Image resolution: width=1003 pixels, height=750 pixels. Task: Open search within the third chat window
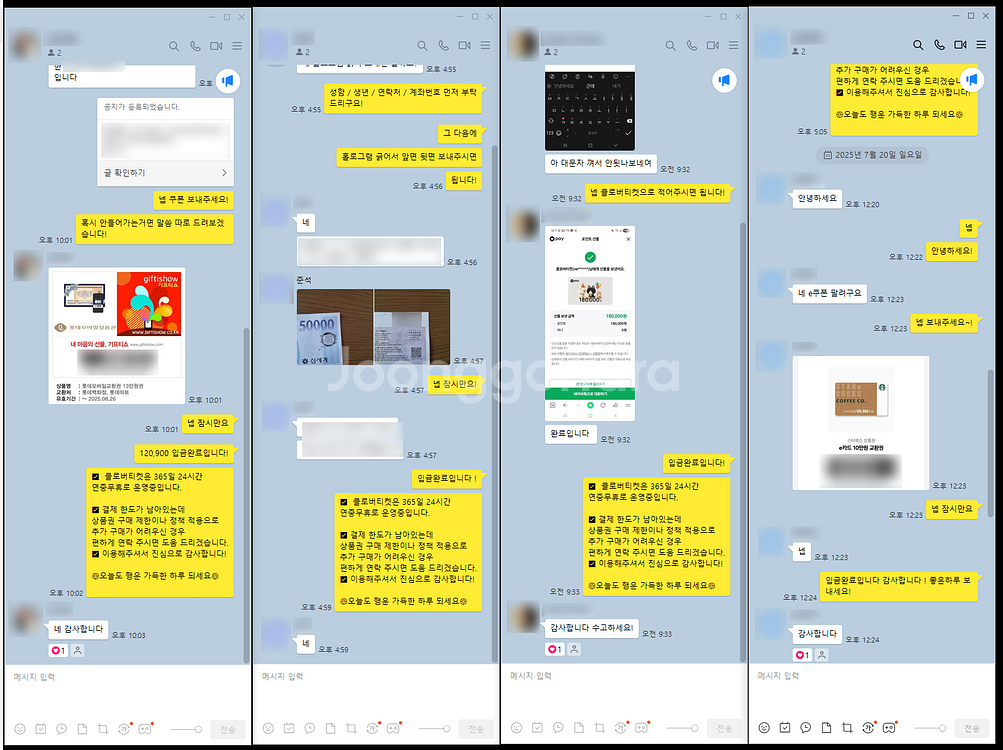(x=671, y=45)
